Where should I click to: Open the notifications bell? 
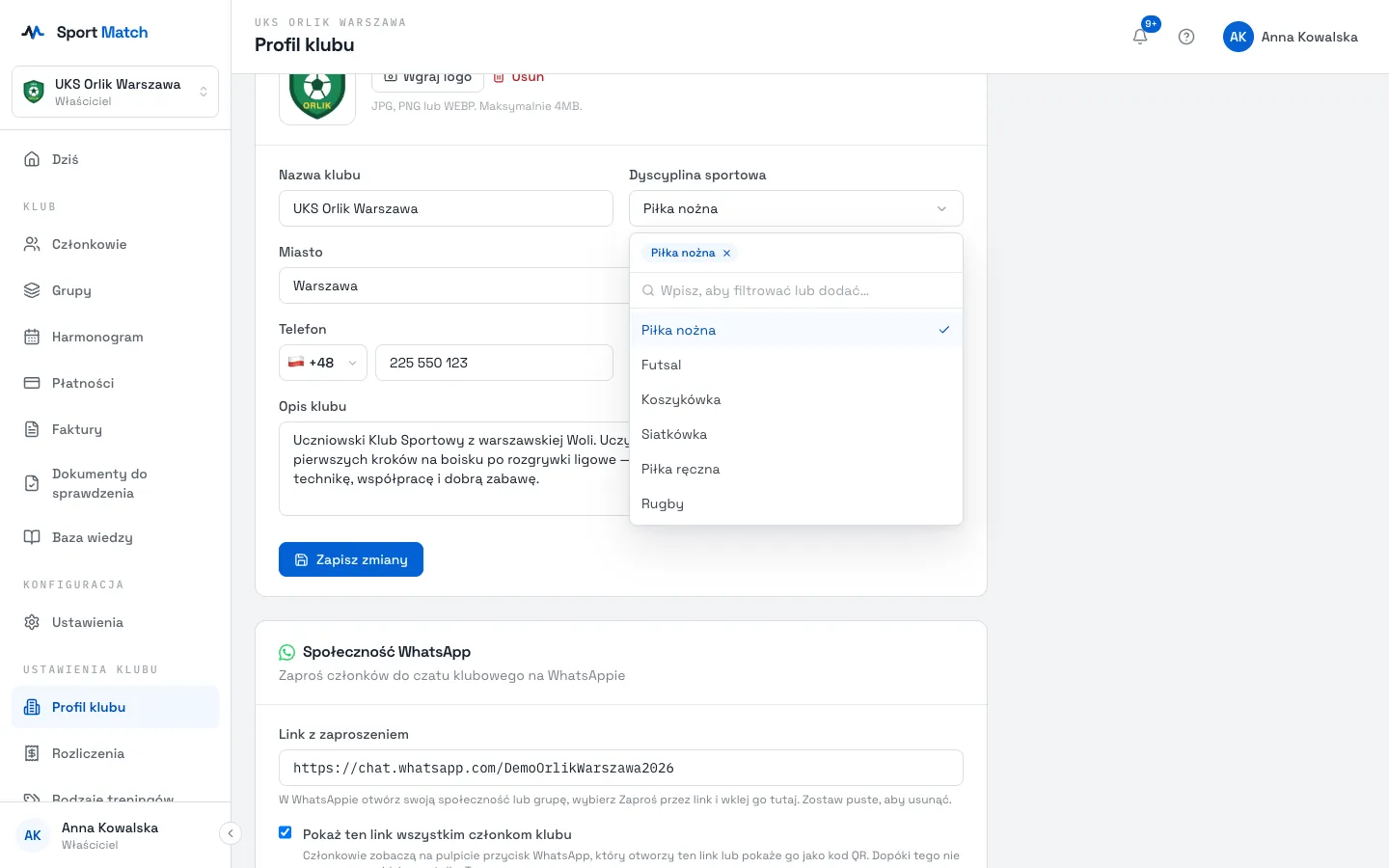pyautogui.click(x=1140, y=37)
